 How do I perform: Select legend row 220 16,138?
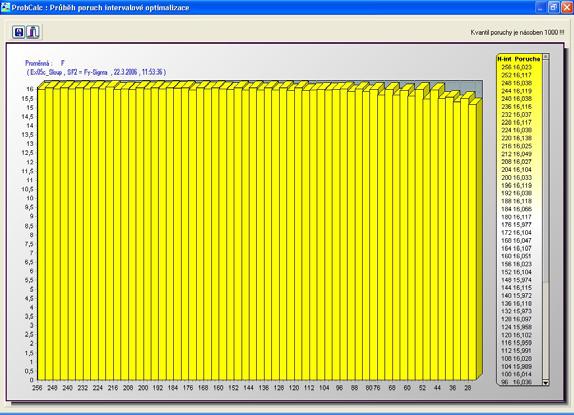click(517, 138)
